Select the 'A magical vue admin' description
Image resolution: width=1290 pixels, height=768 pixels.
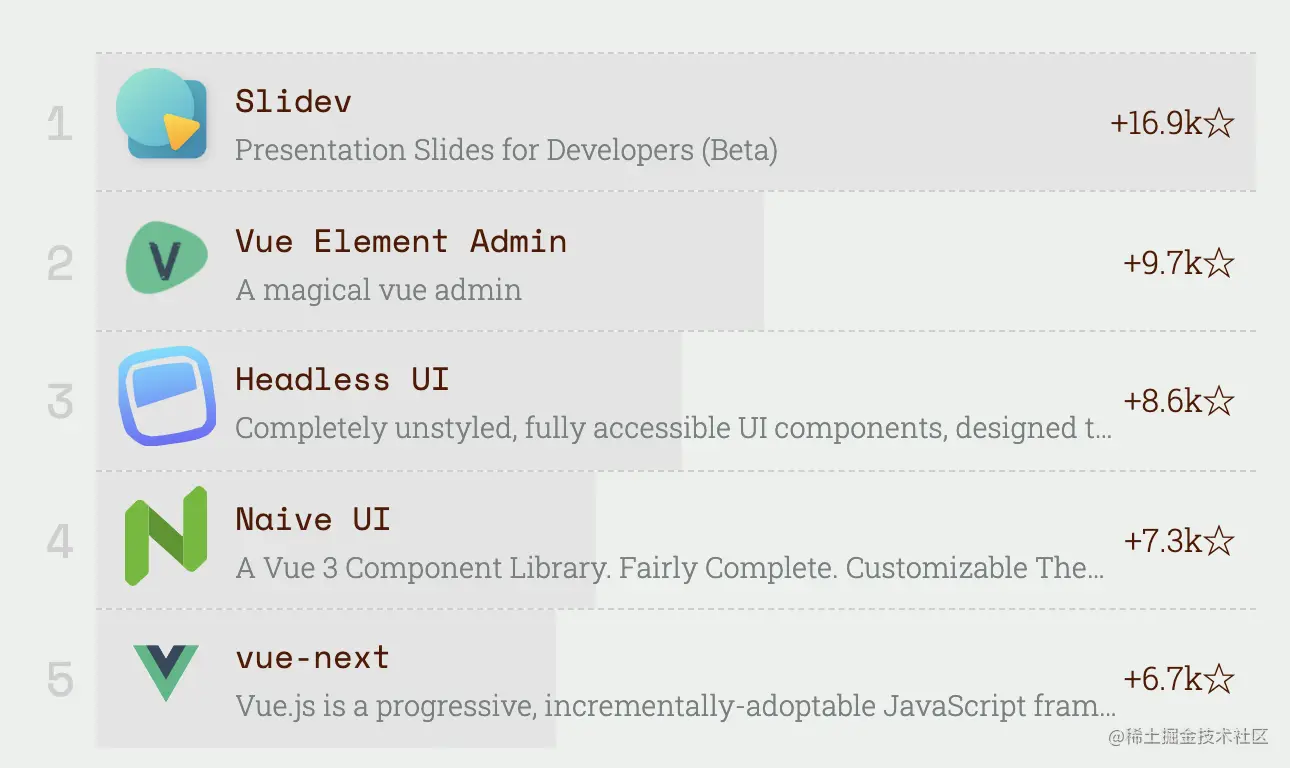tap(379, 290)
